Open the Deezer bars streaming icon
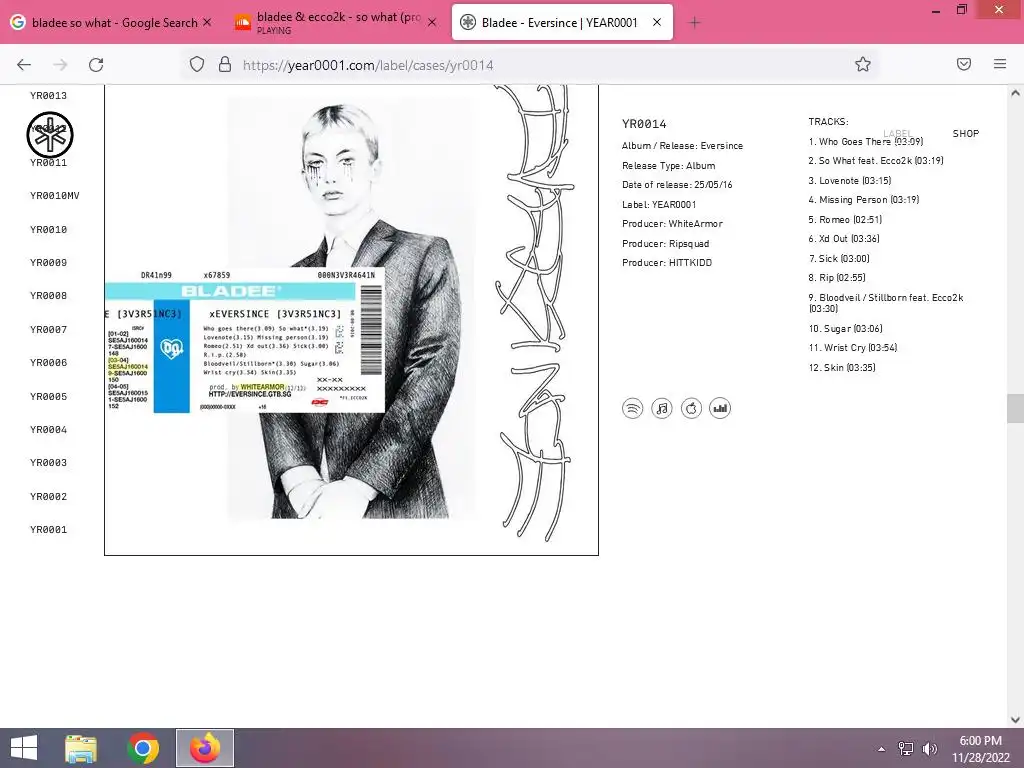Screen dimensions: 1024x768 (720, 409)
